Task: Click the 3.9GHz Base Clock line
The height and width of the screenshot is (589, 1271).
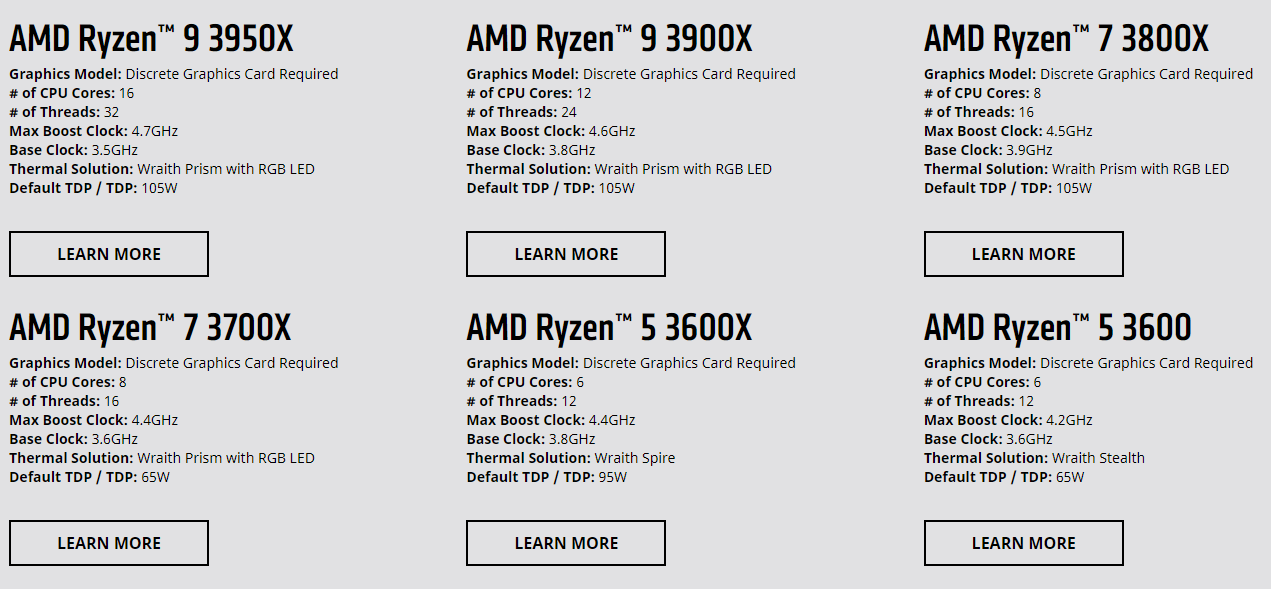Action: coord(988,150)
